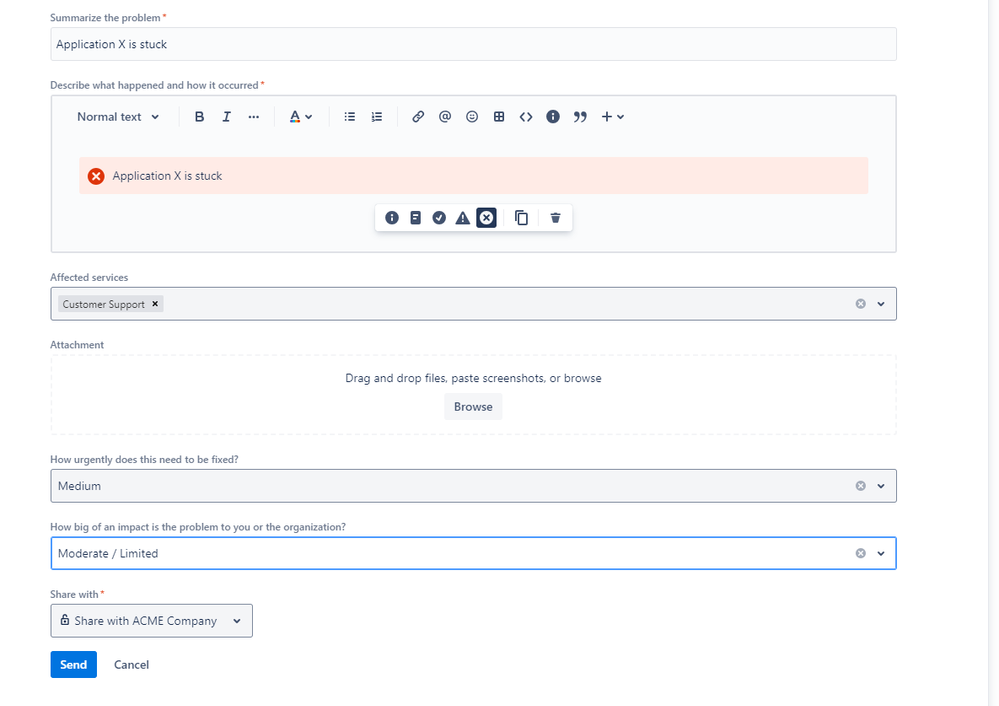Open the insert plus menu
The width and height of the screenshot is (999, 706).
coord(612,117)
